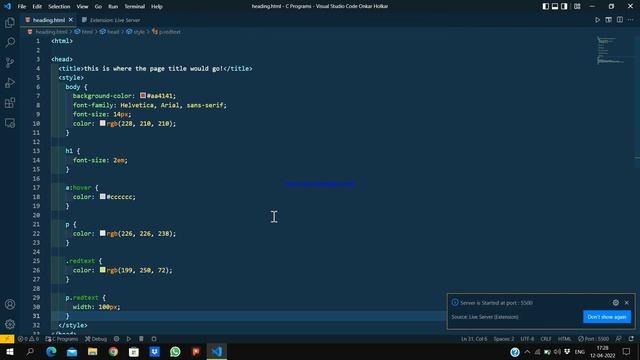
Task: Open preview to the side icon
Action: click(608, 20)
